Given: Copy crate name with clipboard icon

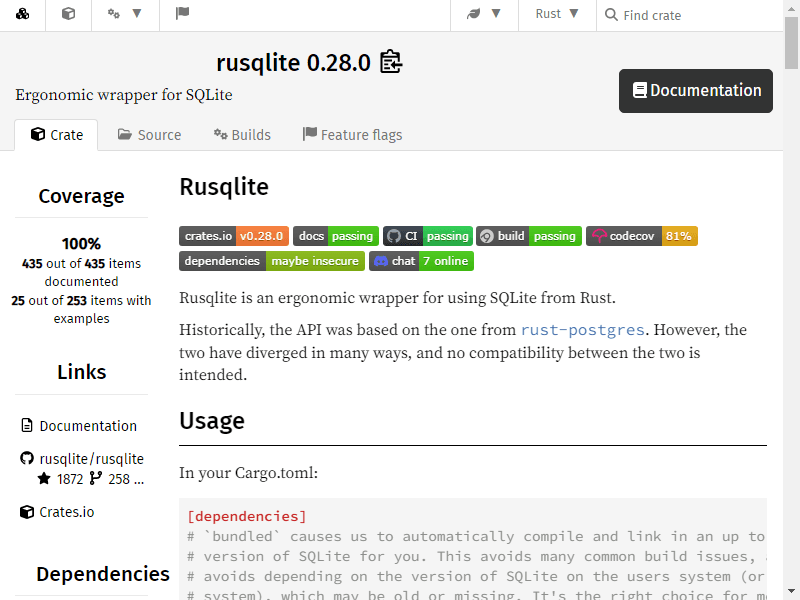Looking at the screenshot, I should (391, 62).
